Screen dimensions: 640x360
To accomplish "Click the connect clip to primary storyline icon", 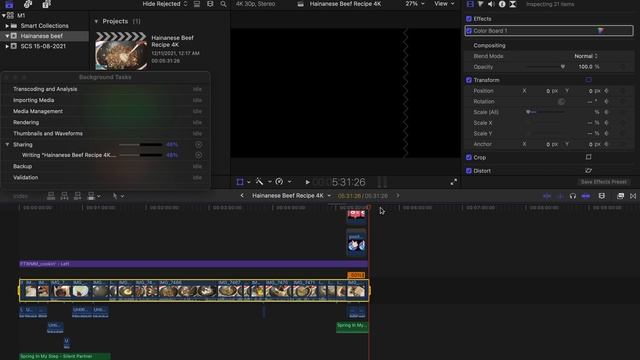I will click(51, 196).
